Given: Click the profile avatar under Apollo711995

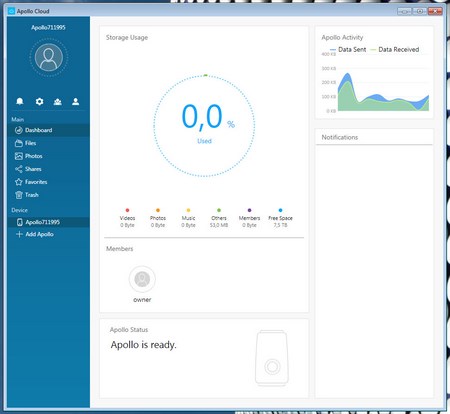Looking at the screenshot, I should pos(49,57).
